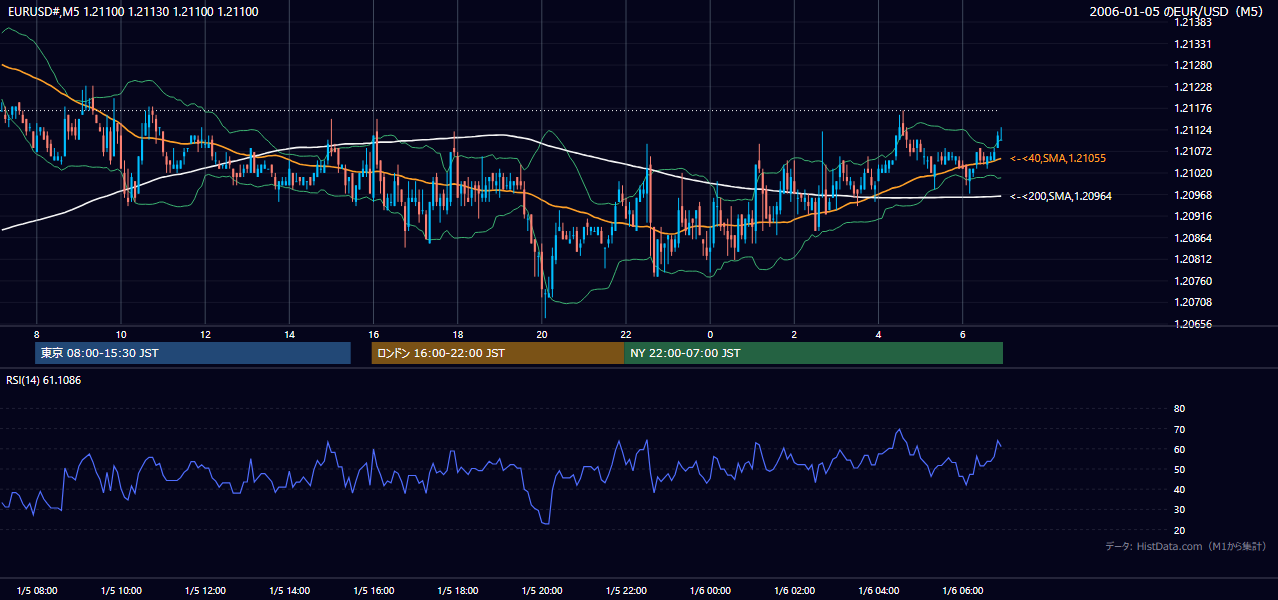Click price level 1.20760 on axis
Screen dimensions: 1278x600
1192,281
